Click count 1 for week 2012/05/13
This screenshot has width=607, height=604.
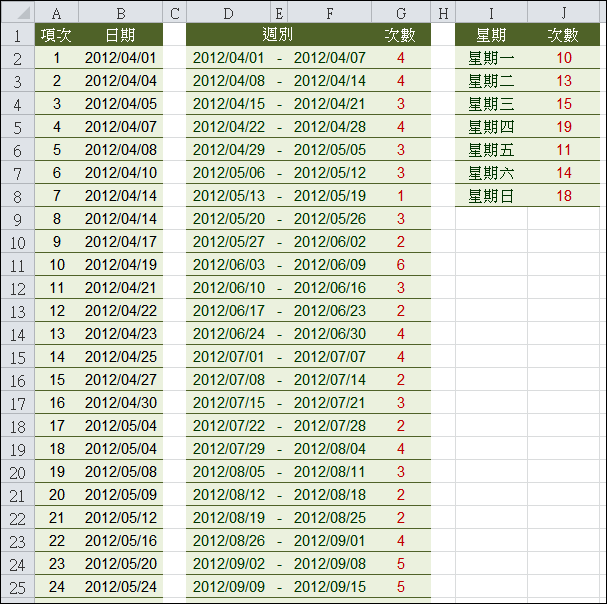[401, 196]
